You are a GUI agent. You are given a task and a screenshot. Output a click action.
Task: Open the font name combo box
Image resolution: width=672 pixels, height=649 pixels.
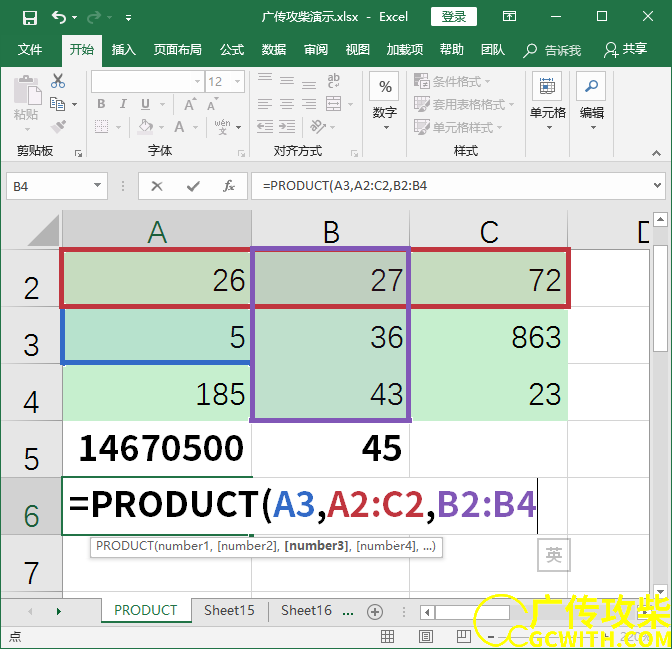coord(147,81)
